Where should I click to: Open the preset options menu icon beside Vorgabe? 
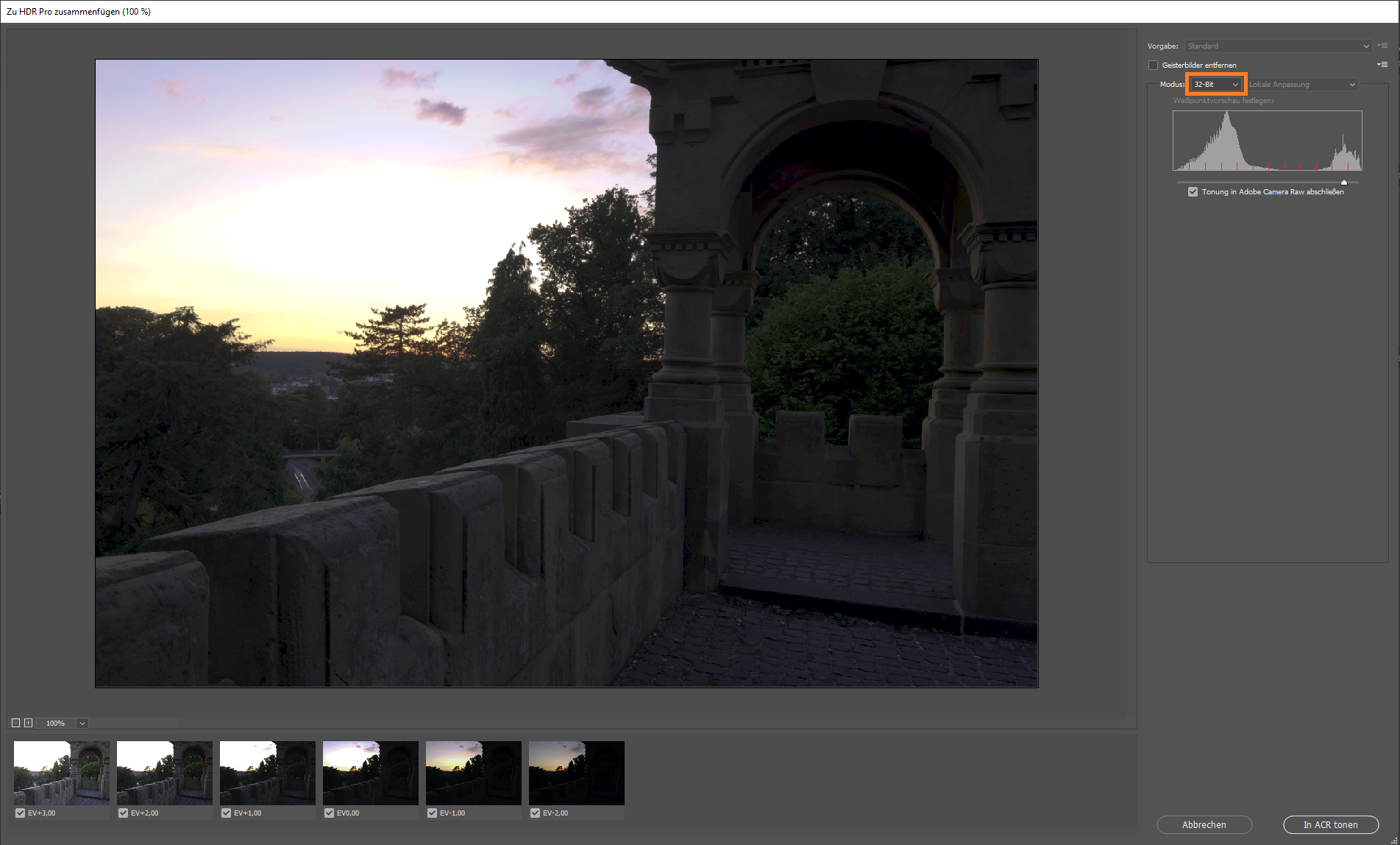coord(1382,46)
